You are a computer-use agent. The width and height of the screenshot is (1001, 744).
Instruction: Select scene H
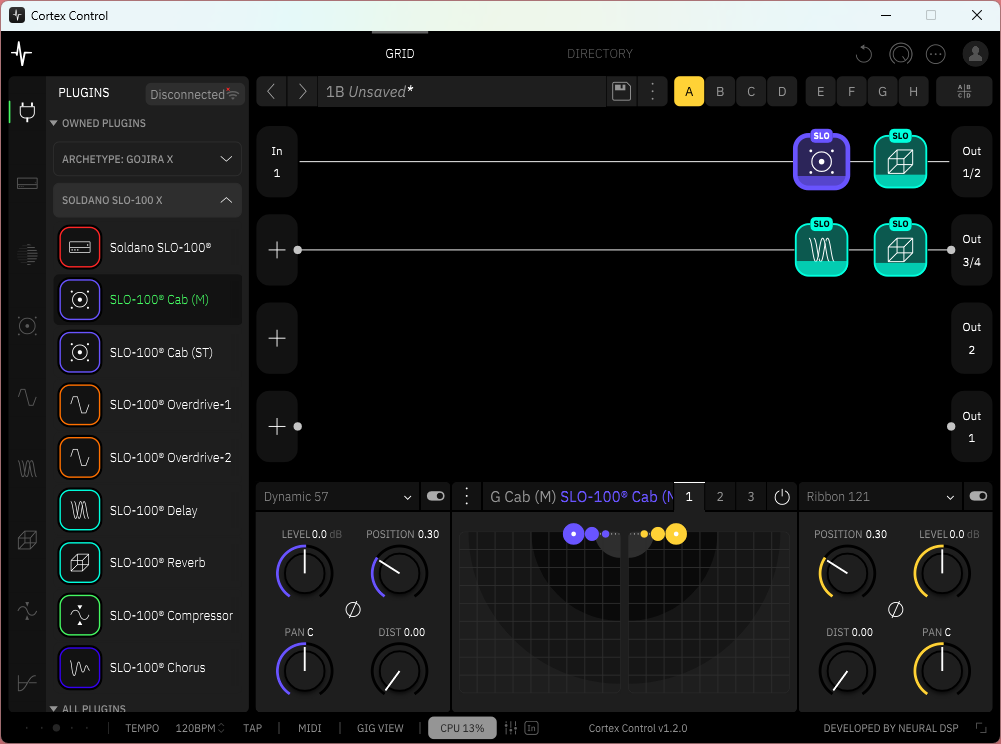pyautogui.click(x=914, y=91)
